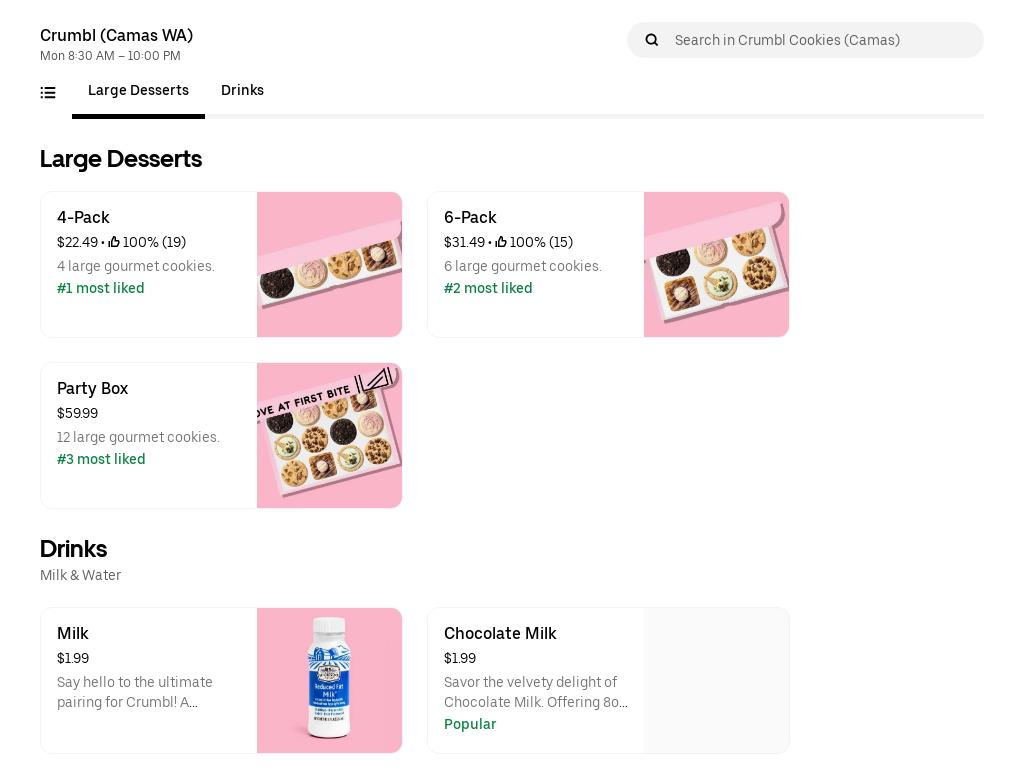This screenshot has width=1024, height=774.
Task: Click the #1 most liked label
Action: coord(101,289)
